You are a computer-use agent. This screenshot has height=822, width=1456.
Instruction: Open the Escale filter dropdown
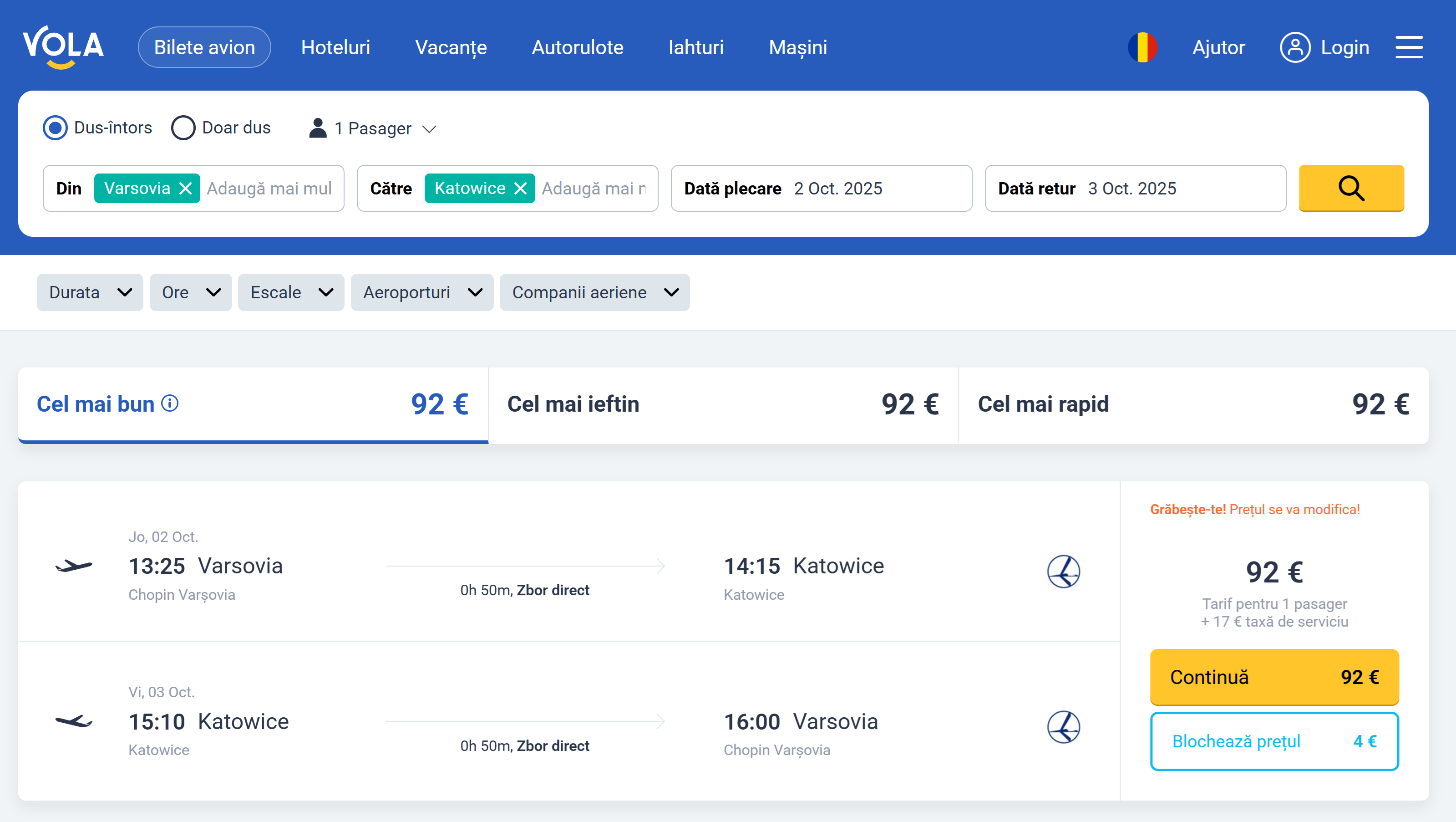pyautogui.click(x=291, y=292)
